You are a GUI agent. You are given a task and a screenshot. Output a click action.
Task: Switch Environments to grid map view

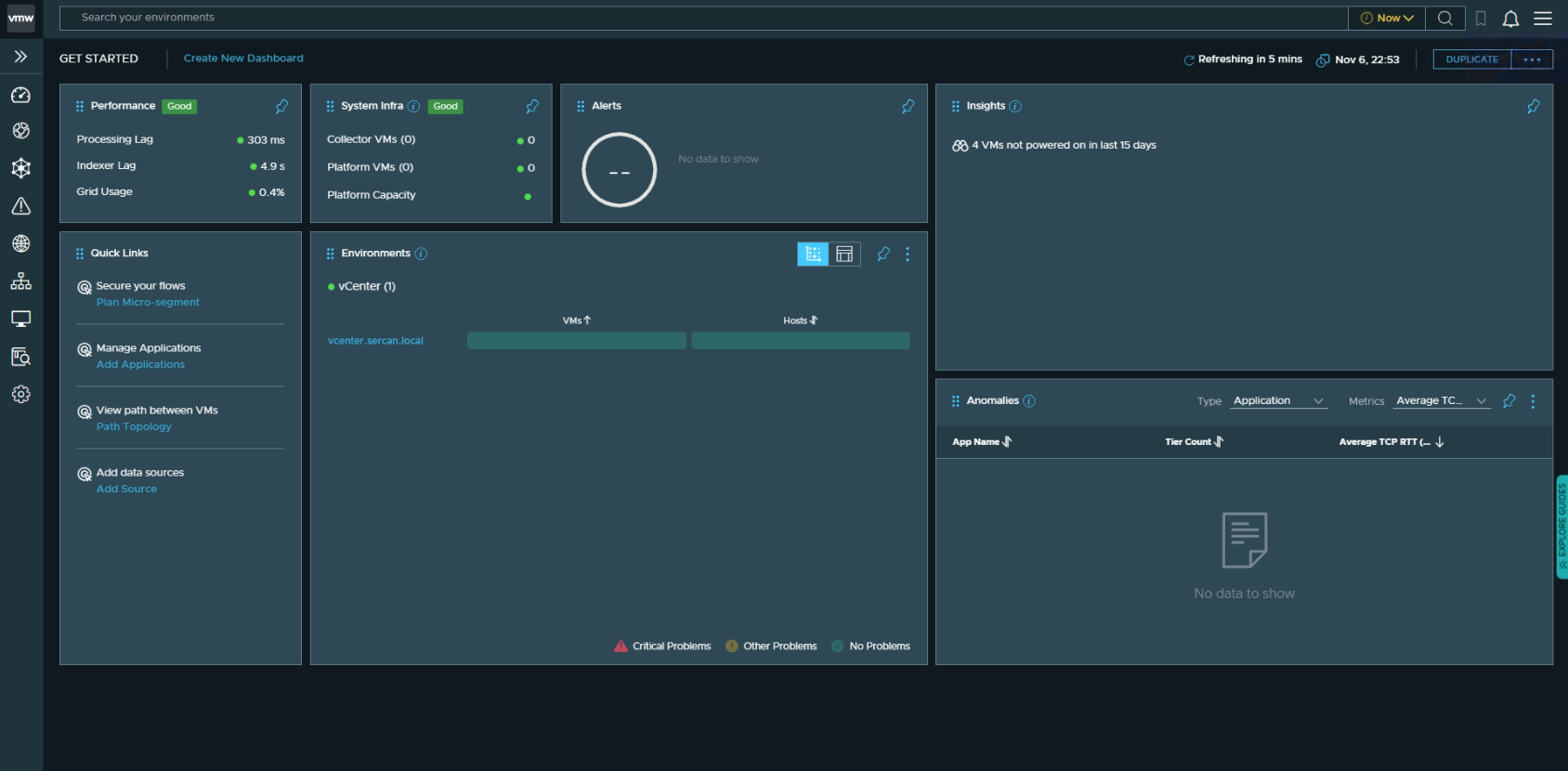coord(813,255)
